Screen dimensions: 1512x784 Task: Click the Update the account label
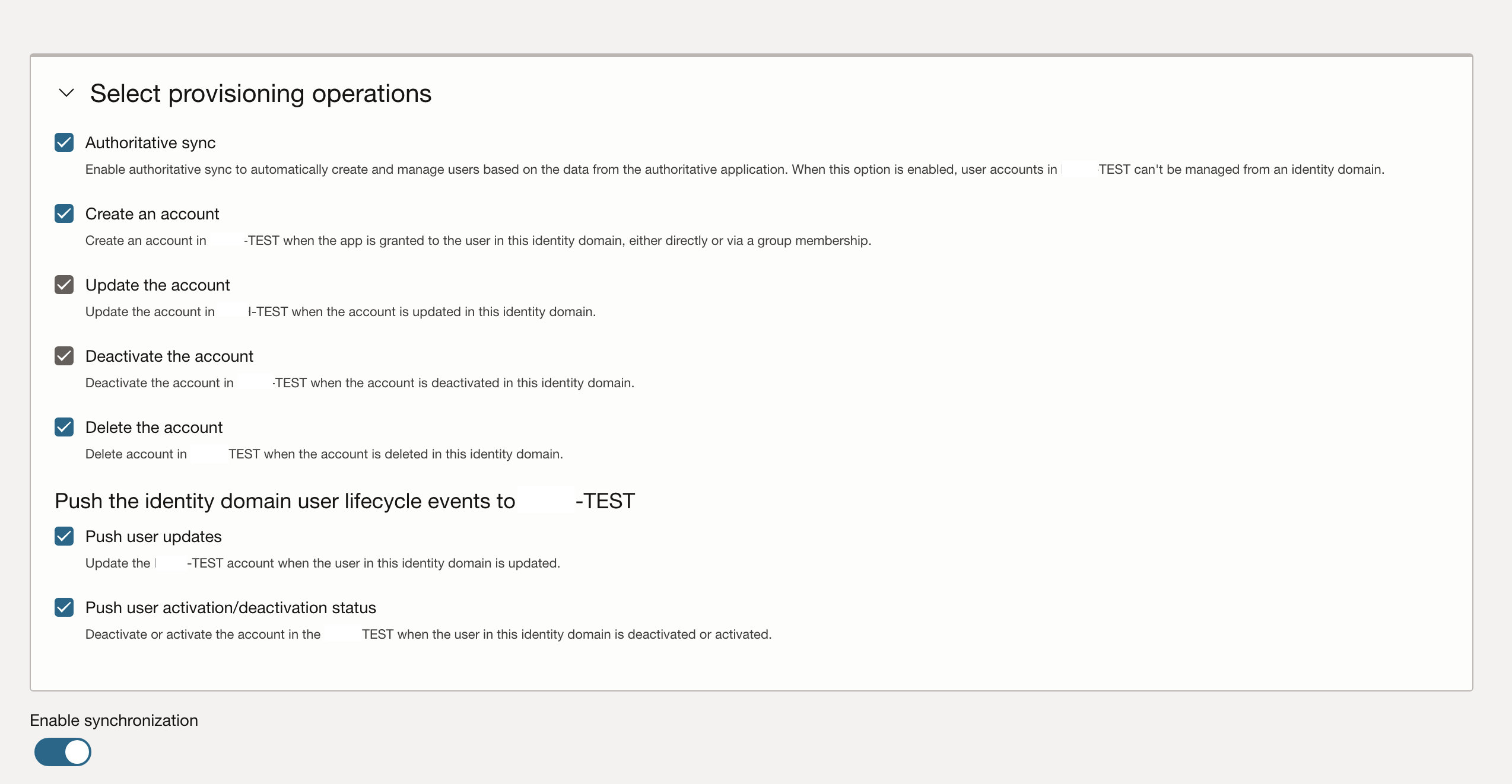(157, 285)
